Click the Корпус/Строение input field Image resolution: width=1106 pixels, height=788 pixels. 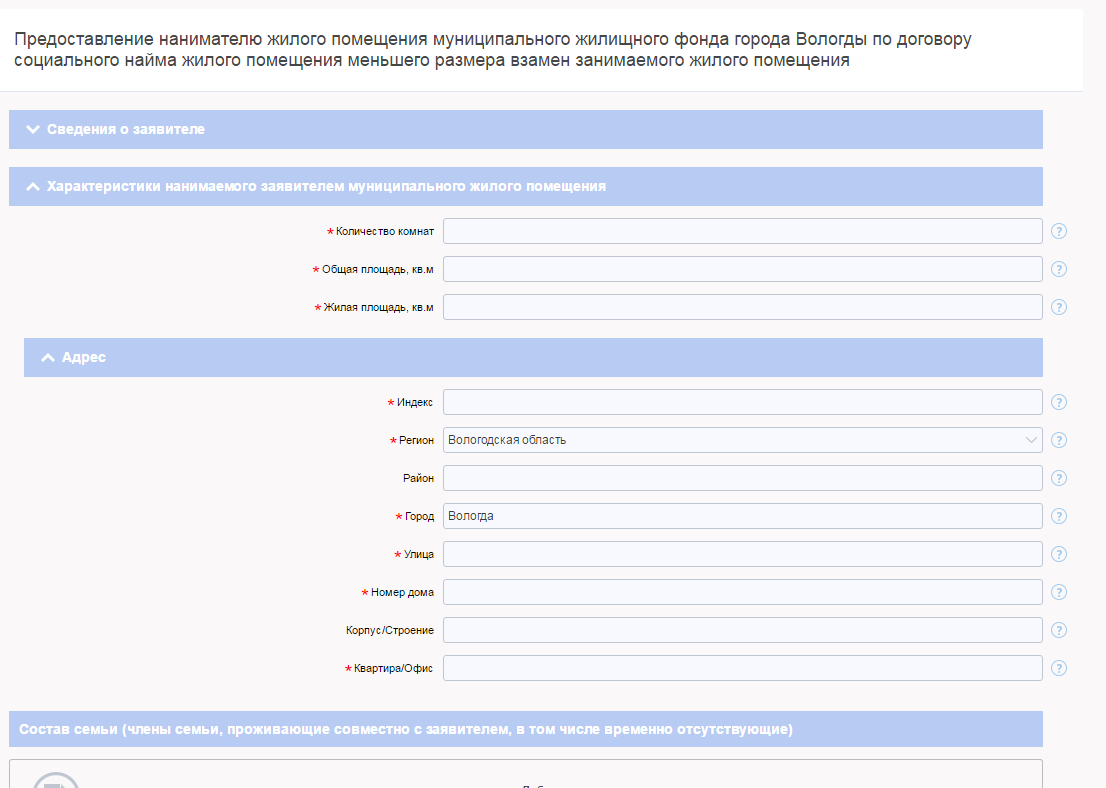coord(742,630)
